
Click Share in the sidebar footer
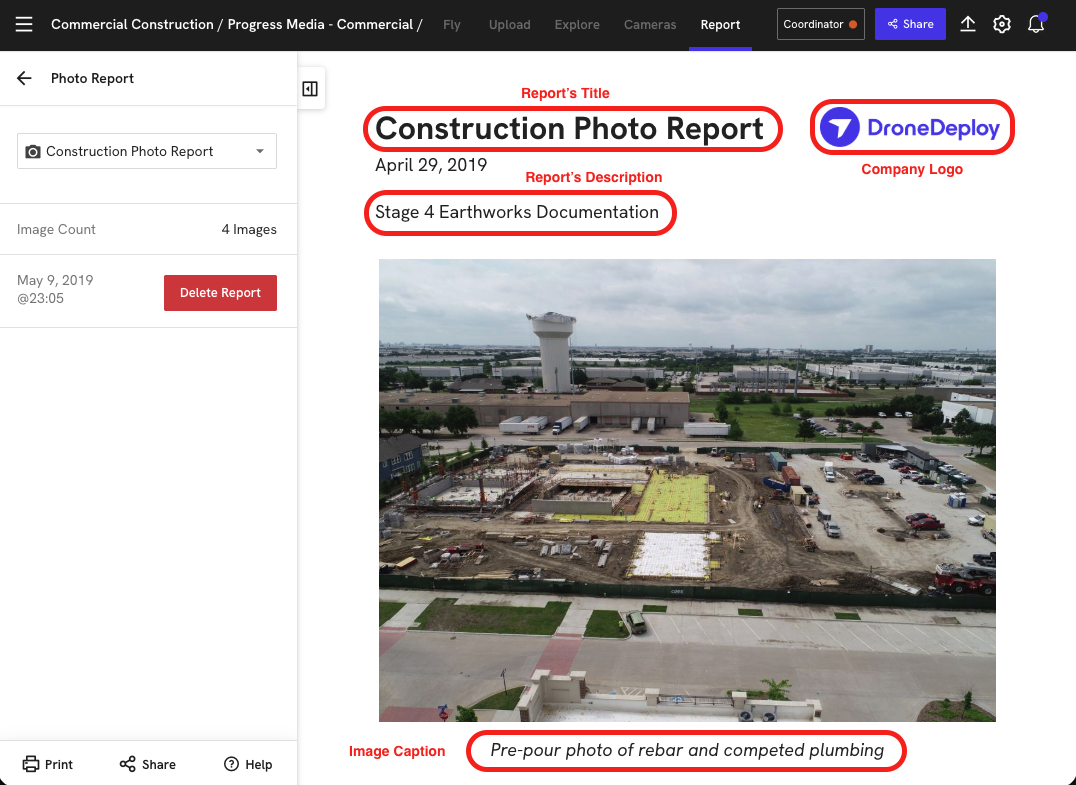(148, 764)
